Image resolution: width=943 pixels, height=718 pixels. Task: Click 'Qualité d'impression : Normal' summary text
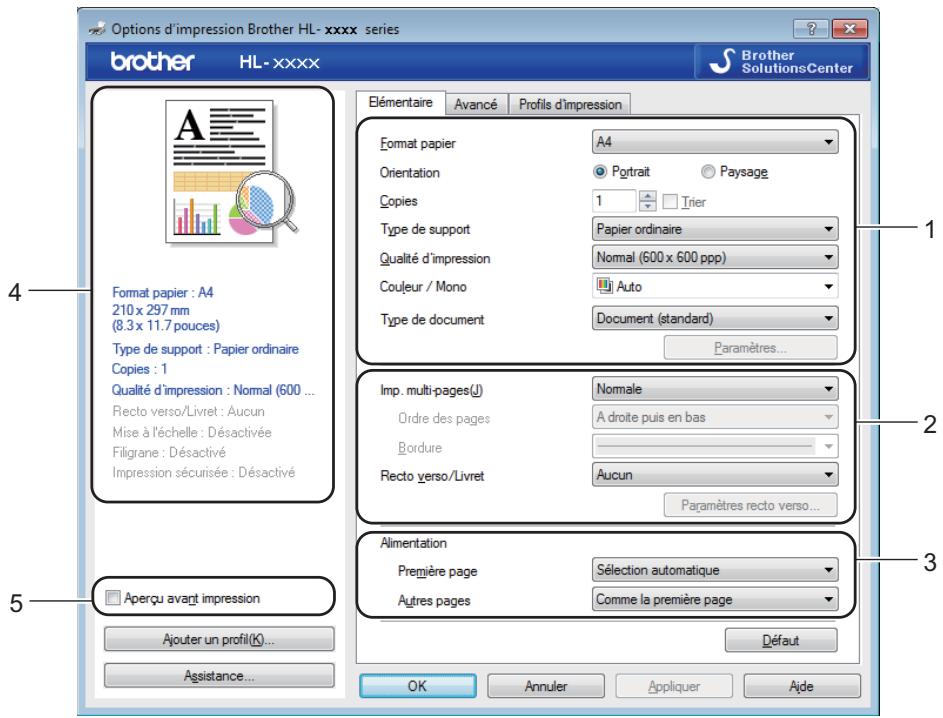point(213,390)
